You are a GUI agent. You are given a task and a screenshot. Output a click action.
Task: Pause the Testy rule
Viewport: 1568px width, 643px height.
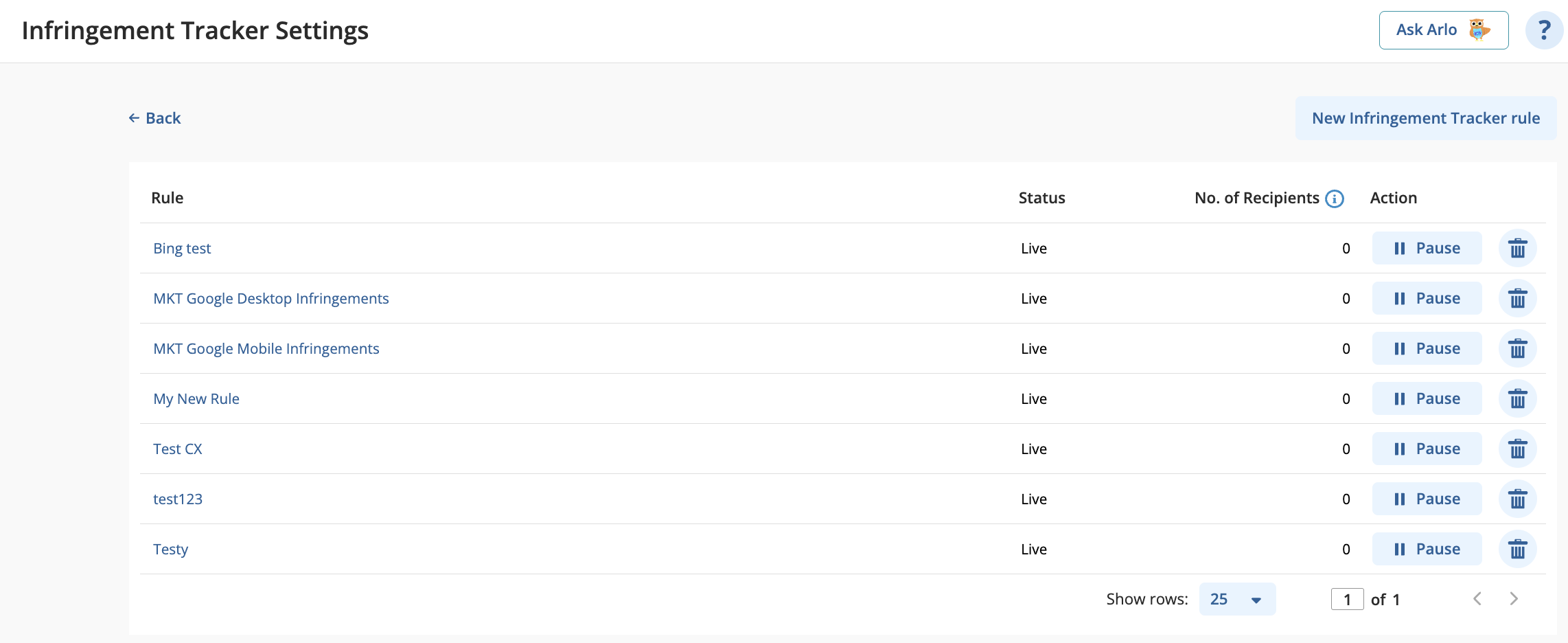(x=1427, y=549)
